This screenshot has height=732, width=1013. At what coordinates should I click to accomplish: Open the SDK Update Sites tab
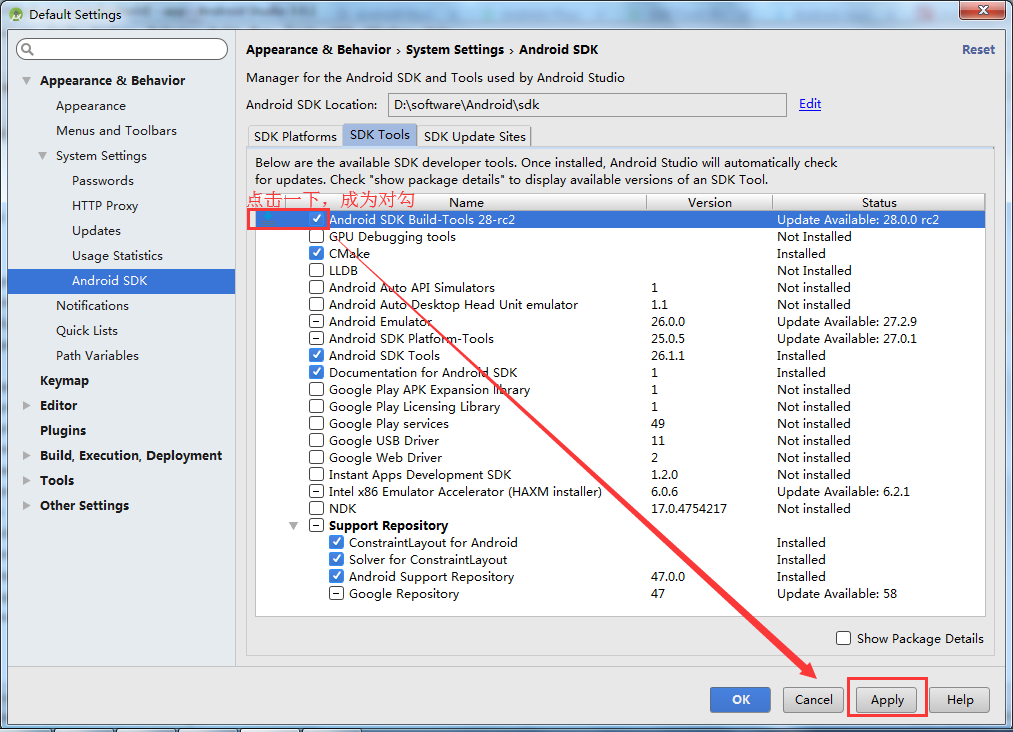(475, 136)
